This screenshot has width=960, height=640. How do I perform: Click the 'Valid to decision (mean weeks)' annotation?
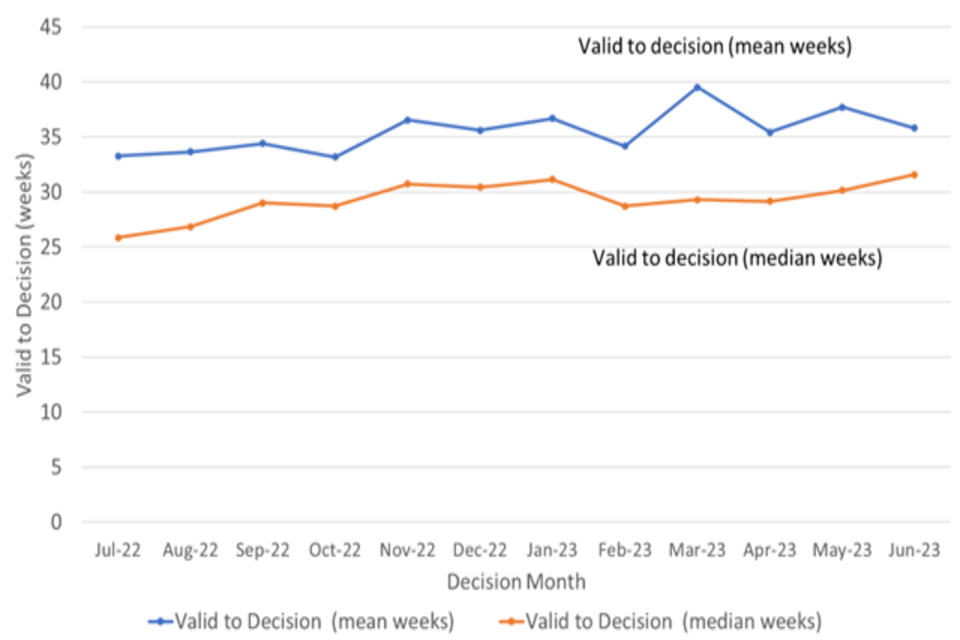(715, 46)
